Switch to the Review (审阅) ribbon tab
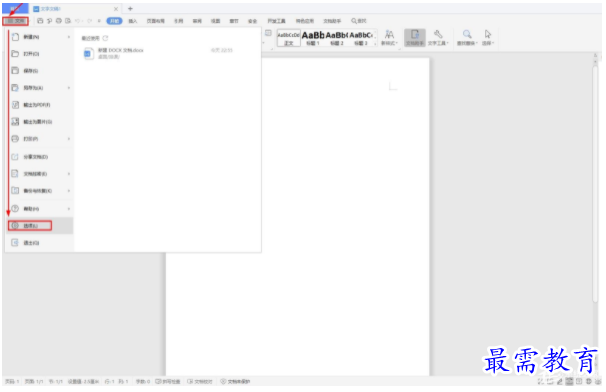 (x=197, y=21)
